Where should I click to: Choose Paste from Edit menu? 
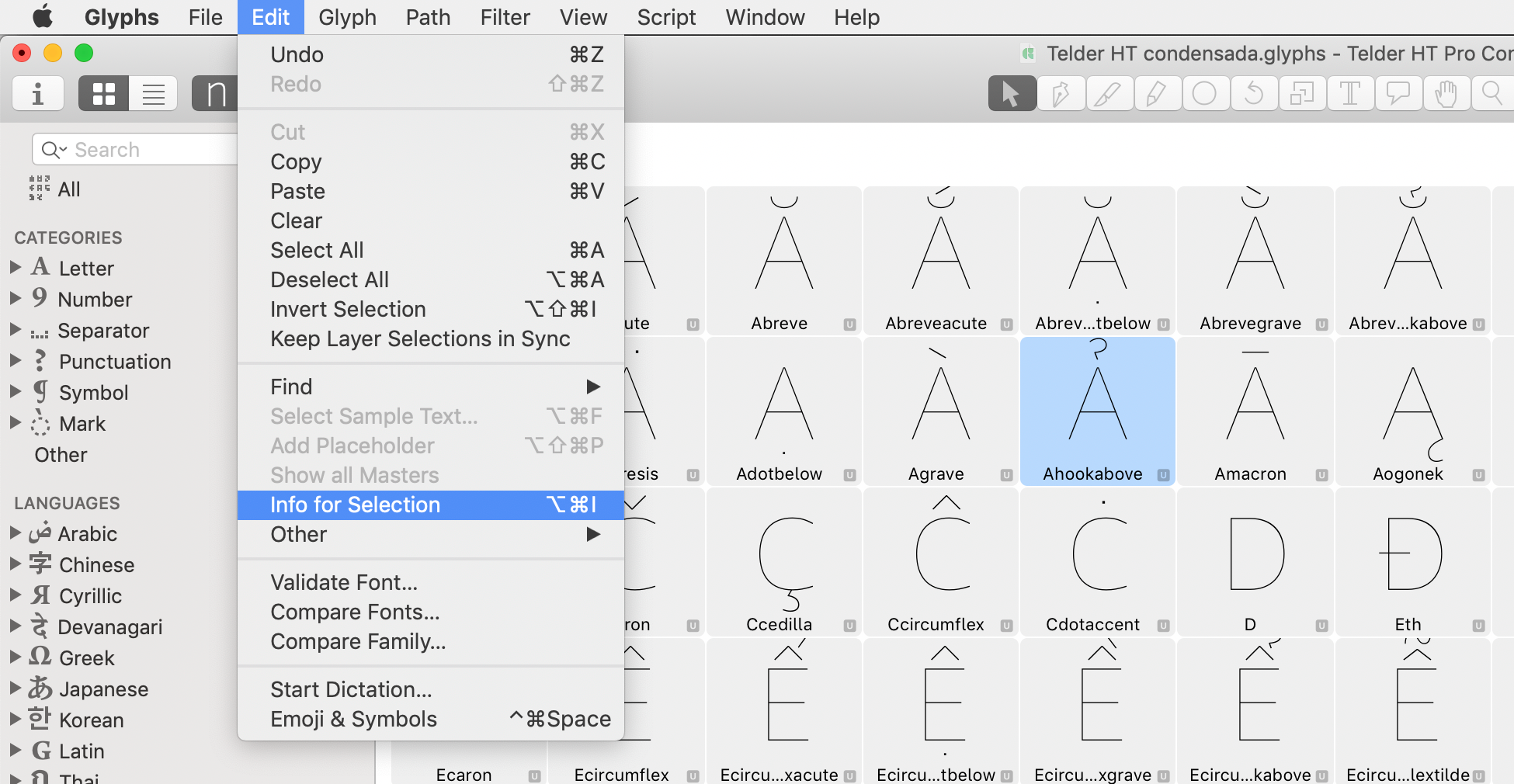pos(431,191)
